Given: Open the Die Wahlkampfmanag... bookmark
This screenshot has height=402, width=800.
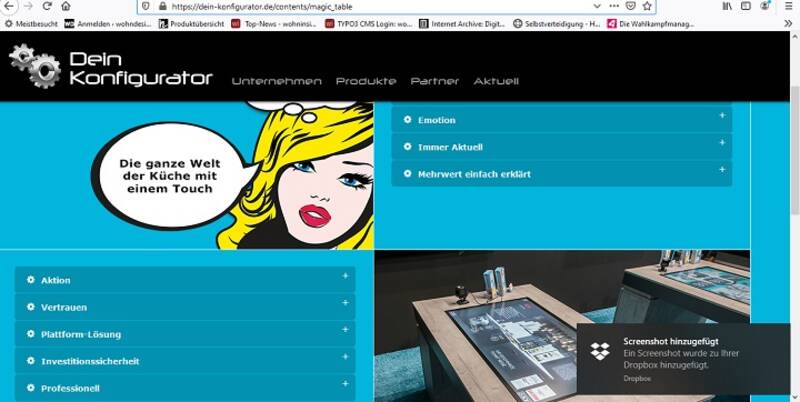Looking at the screenshot, I should click(x=651, y=23).
